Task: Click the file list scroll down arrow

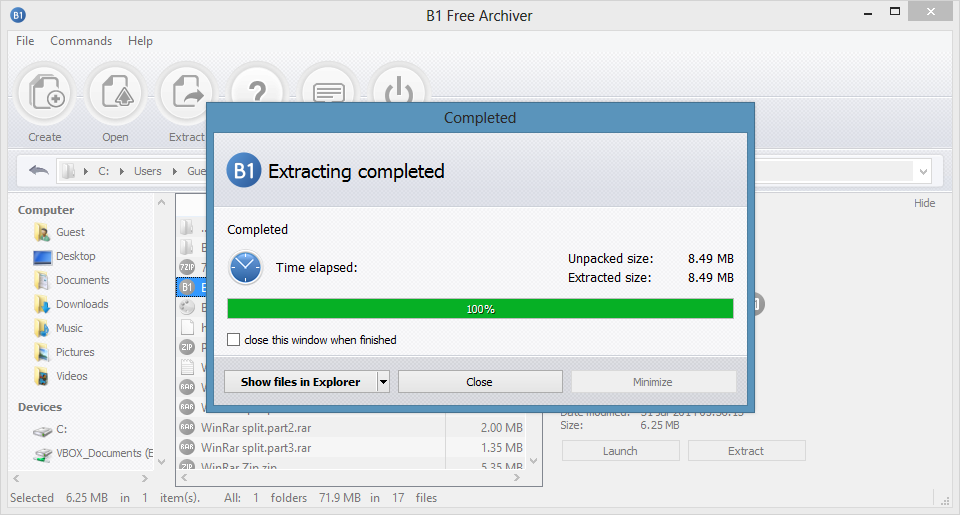Action: point(533,460)
